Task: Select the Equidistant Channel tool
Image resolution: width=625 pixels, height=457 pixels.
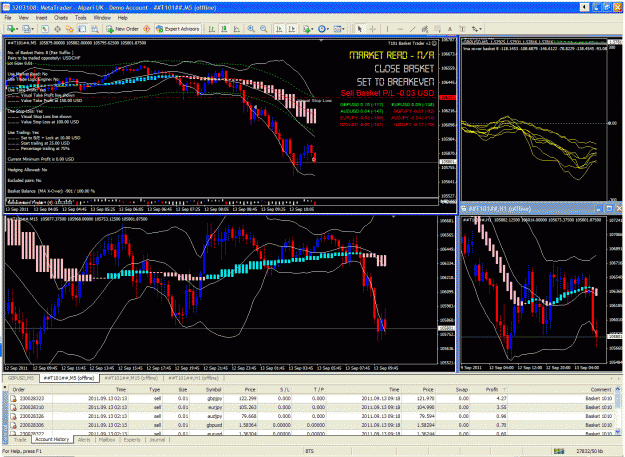Action: coord(425,29)
